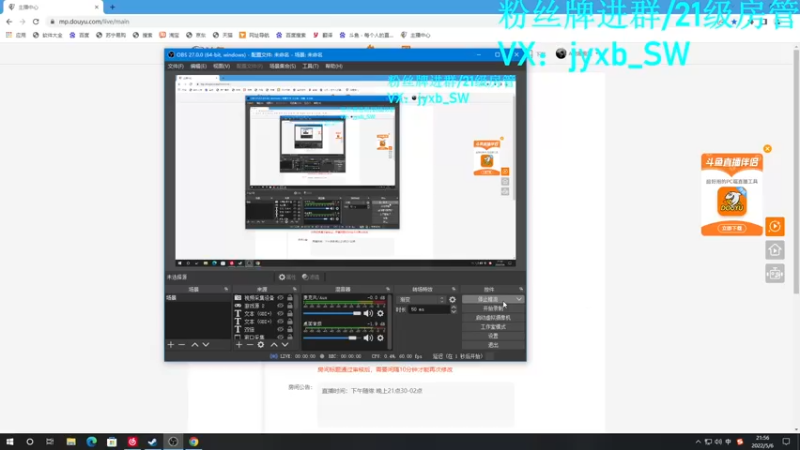Image resolution: width=800 pixels, height=450 pixels.
Task: Add a new source with the plus icon
Action: 239,345
